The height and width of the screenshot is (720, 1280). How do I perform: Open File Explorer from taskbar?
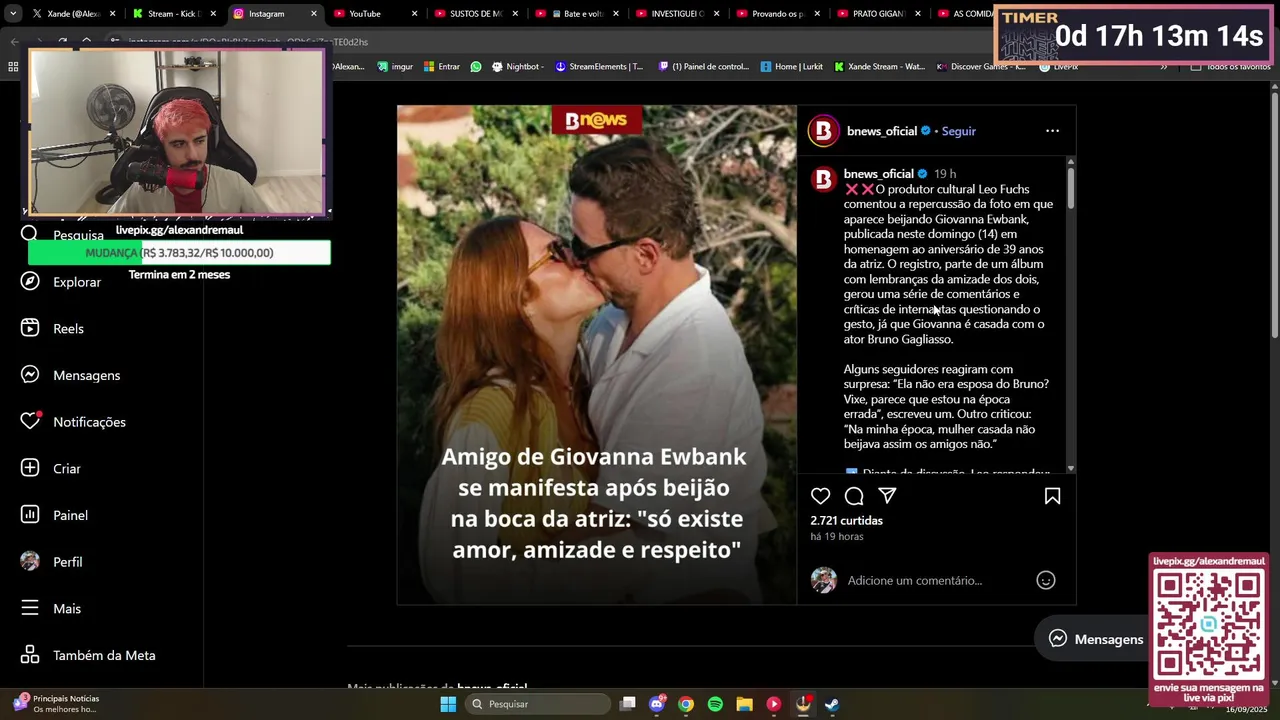pyautogui.click(x=744, y=704)
